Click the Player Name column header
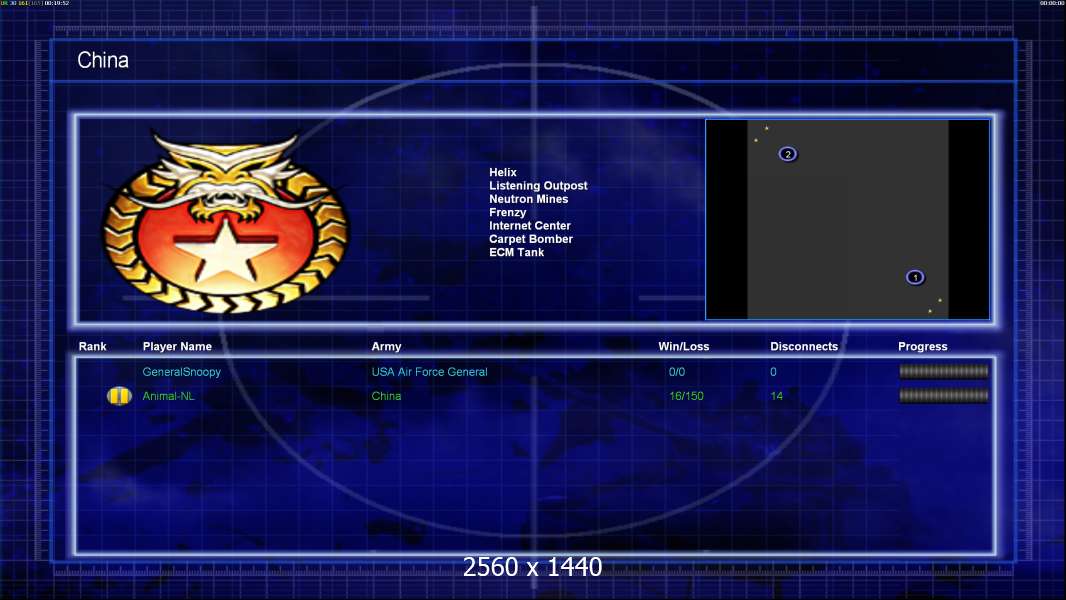The image size is (1066, 600). point(177,347)
